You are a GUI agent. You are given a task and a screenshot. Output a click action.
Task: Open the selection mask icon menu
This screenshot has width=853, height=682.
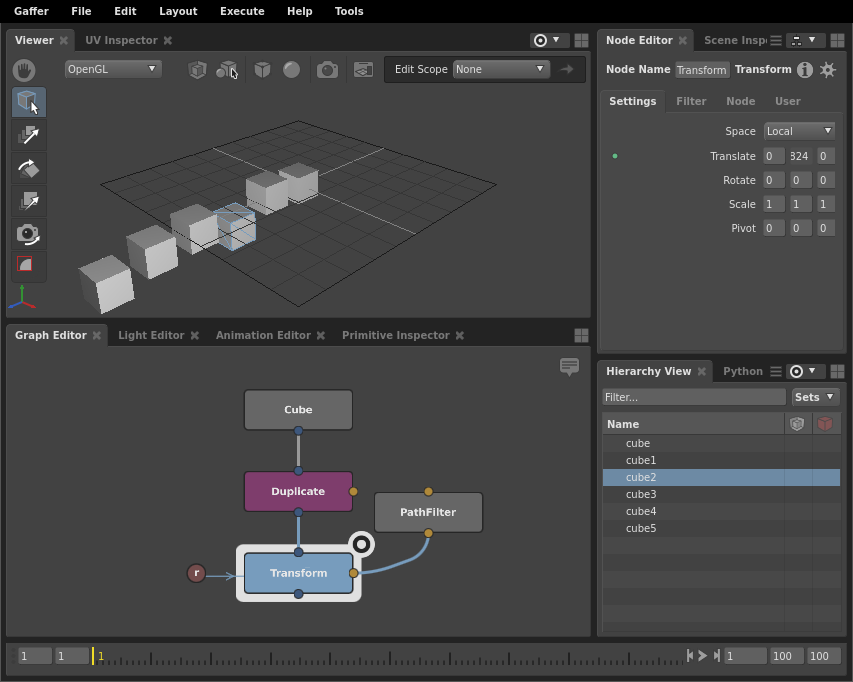pos(227,70)
